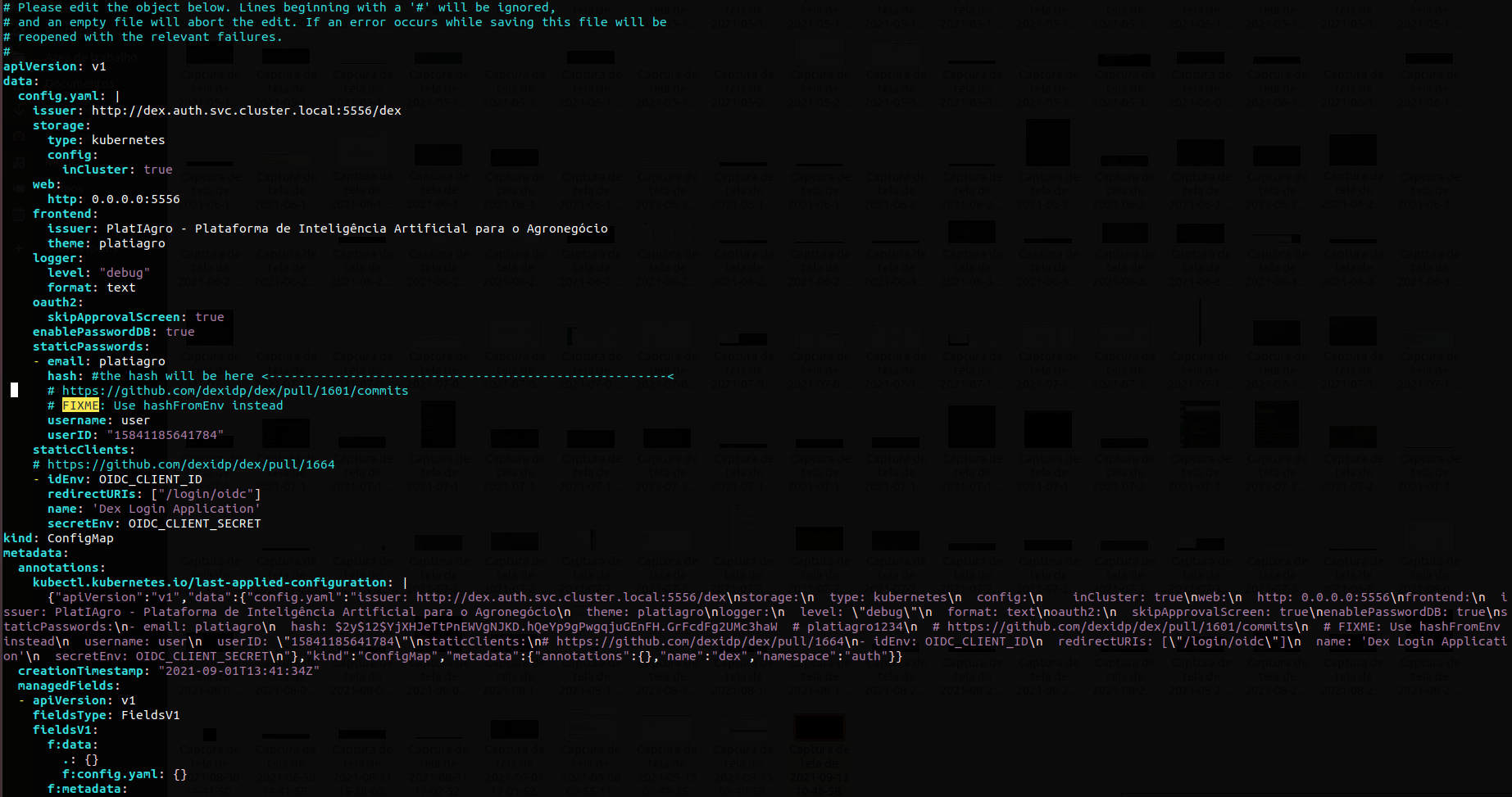Click the 'format: text' line
Viewport: 1512px width, 797px height.
[92, 288]
